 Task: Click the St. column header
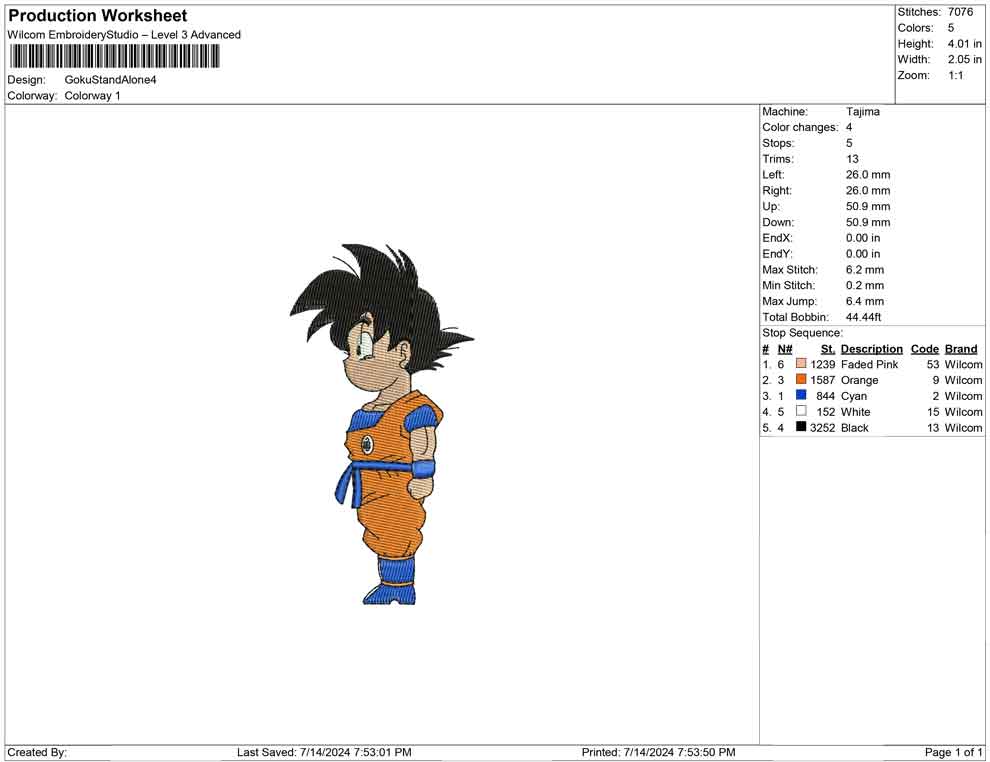tap(827, 348)
